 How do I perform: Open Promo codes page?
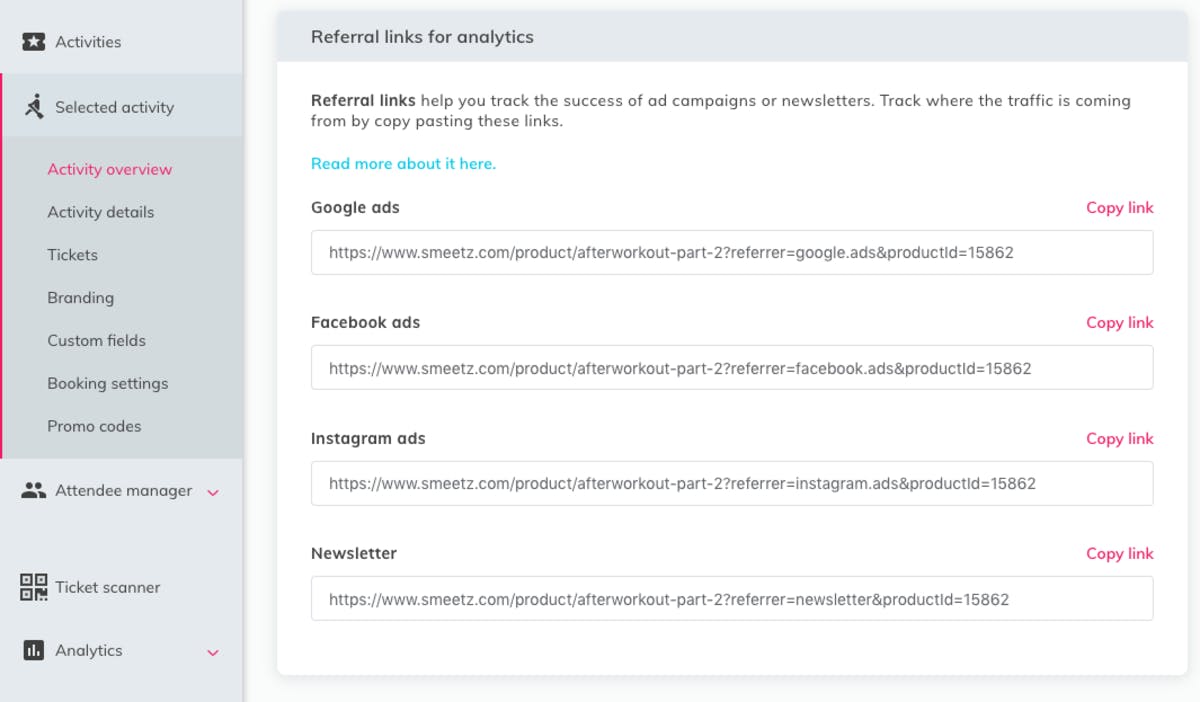pos(94,426)
